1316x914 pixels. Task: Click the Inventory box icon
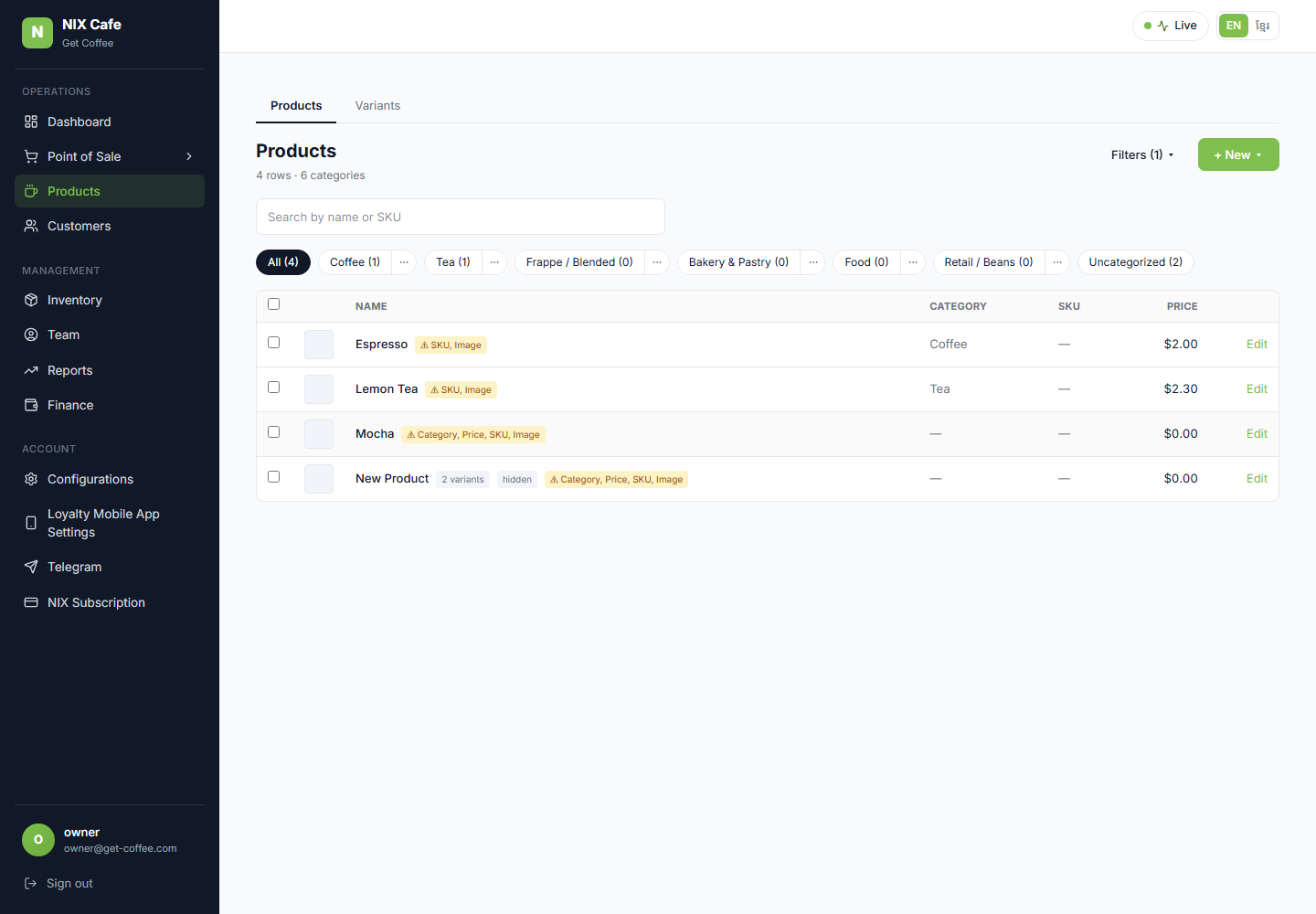point(31,300)
